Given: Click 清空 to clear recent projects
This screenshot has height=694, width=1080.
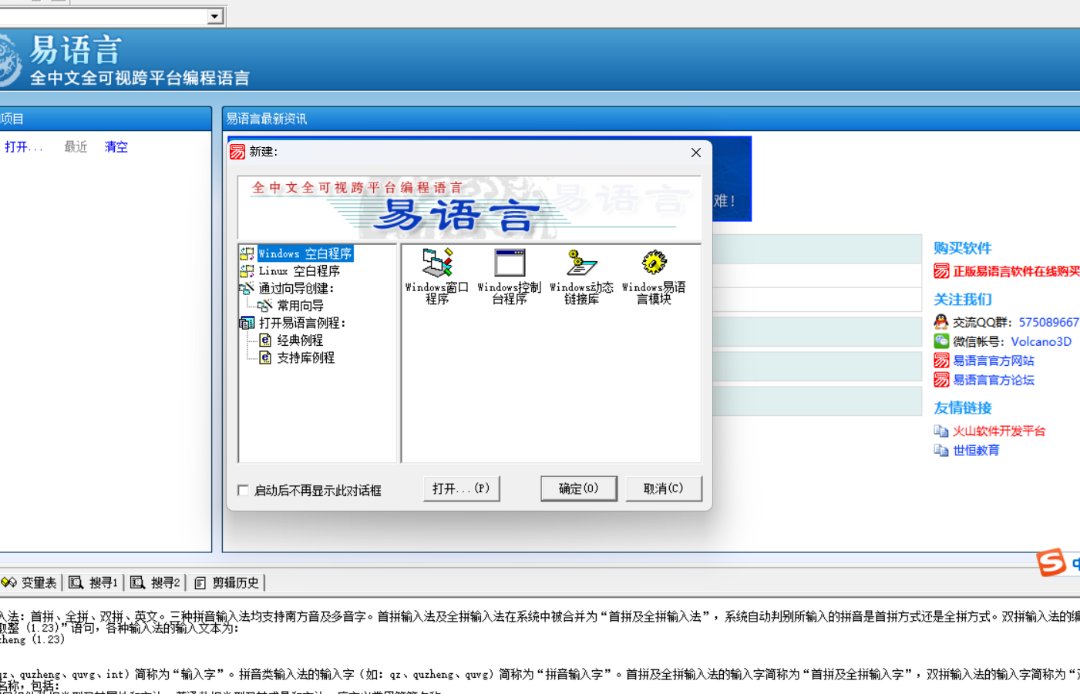Looking at the screenshot, I should click(x=116, y=147).
